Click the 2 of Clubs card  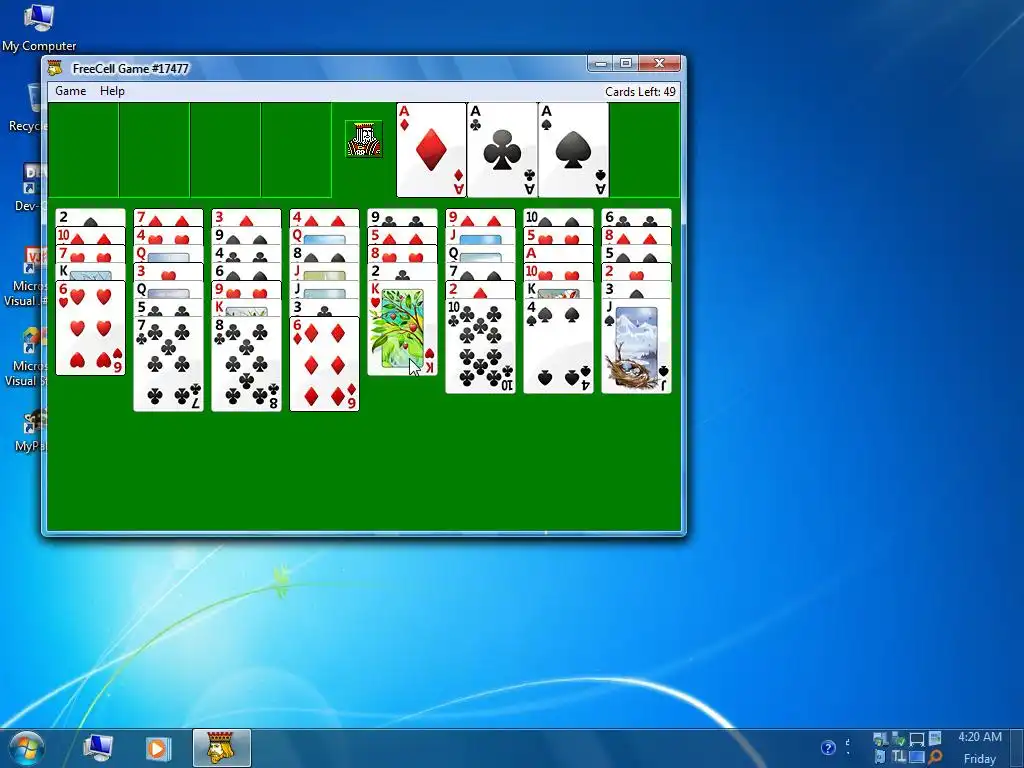[x=402, y=272]
